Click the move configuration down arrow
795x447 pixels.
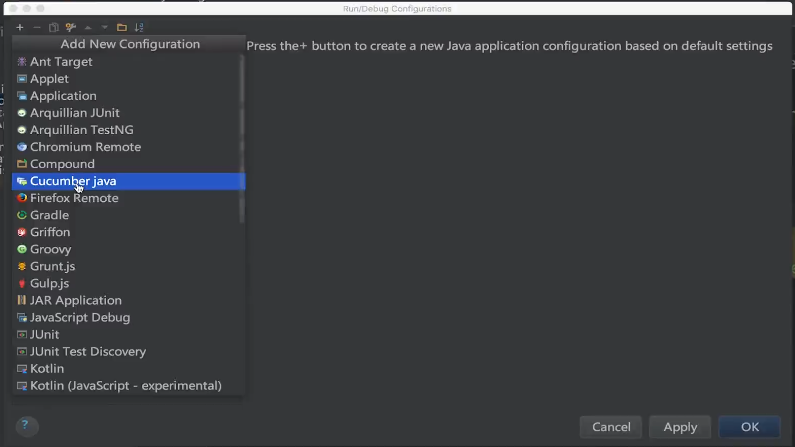[104, 27]
